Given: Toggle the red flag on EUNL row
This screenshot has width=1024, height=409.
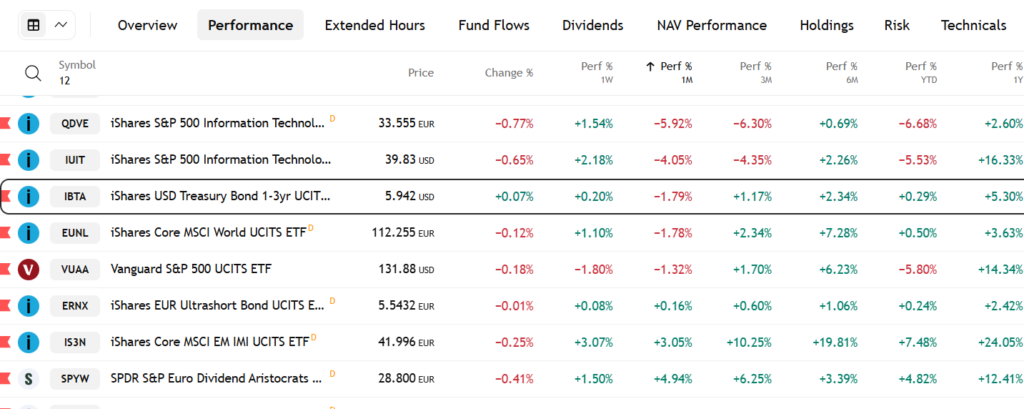Looking at the screenshot, I should [5, 233].
